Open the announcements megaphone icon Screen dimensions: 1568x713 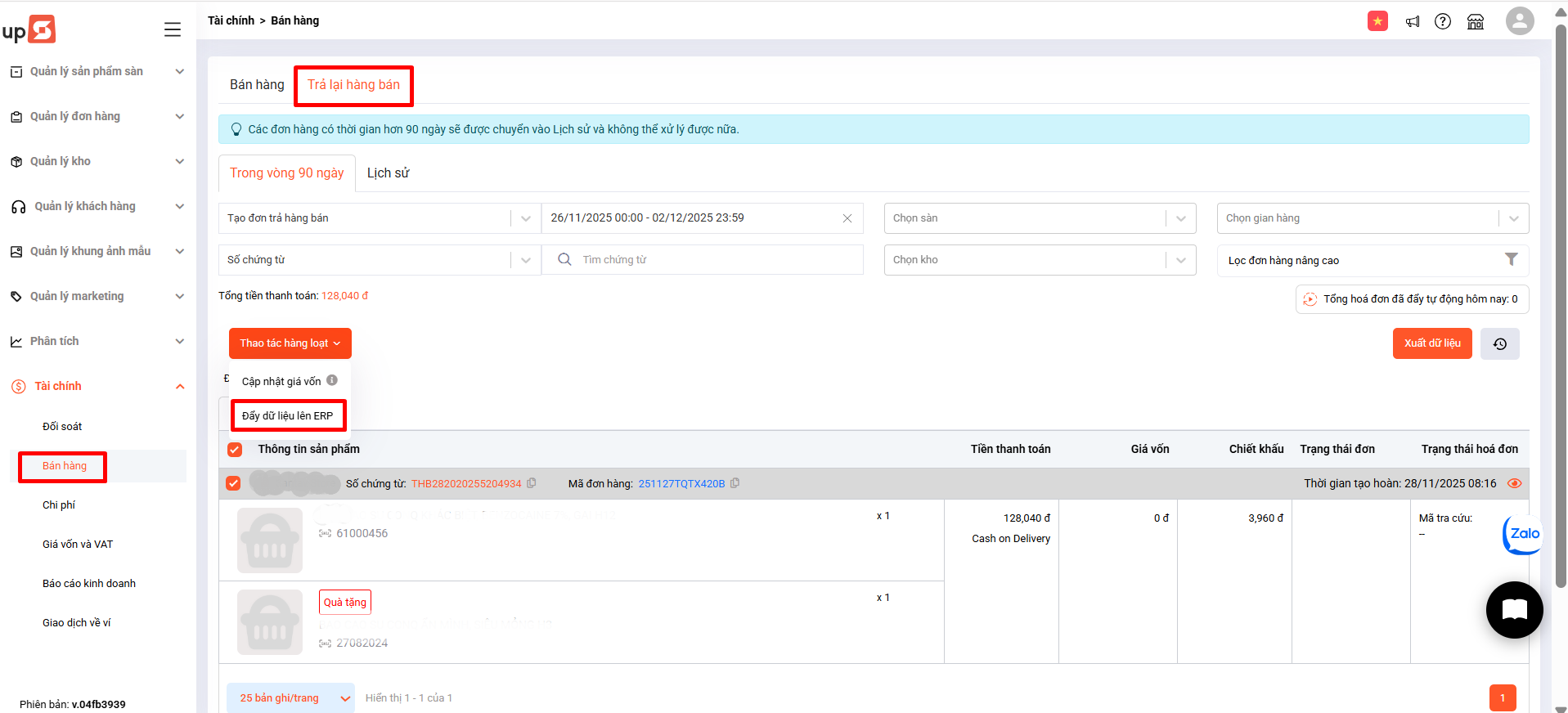tap(1413, 22)
